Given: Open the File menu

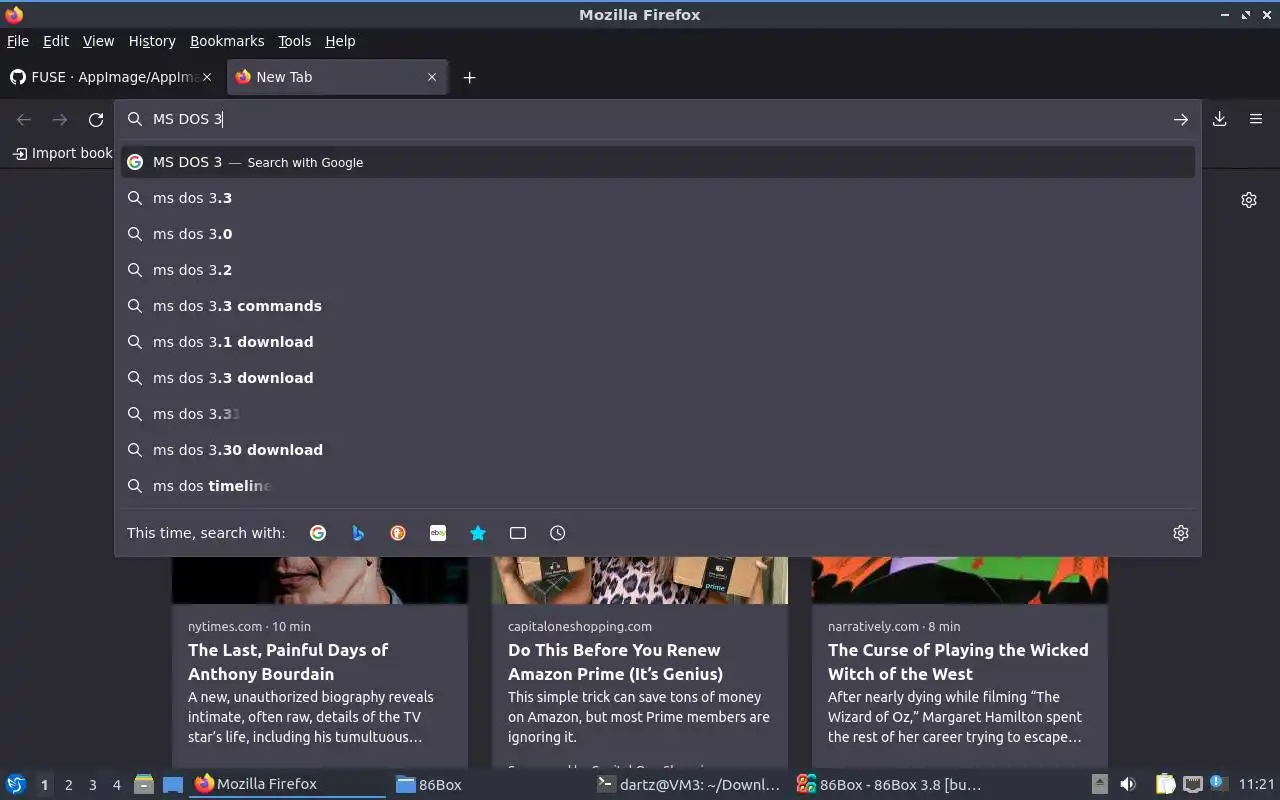Looking at the screenshot, I should tap(18, 41).
